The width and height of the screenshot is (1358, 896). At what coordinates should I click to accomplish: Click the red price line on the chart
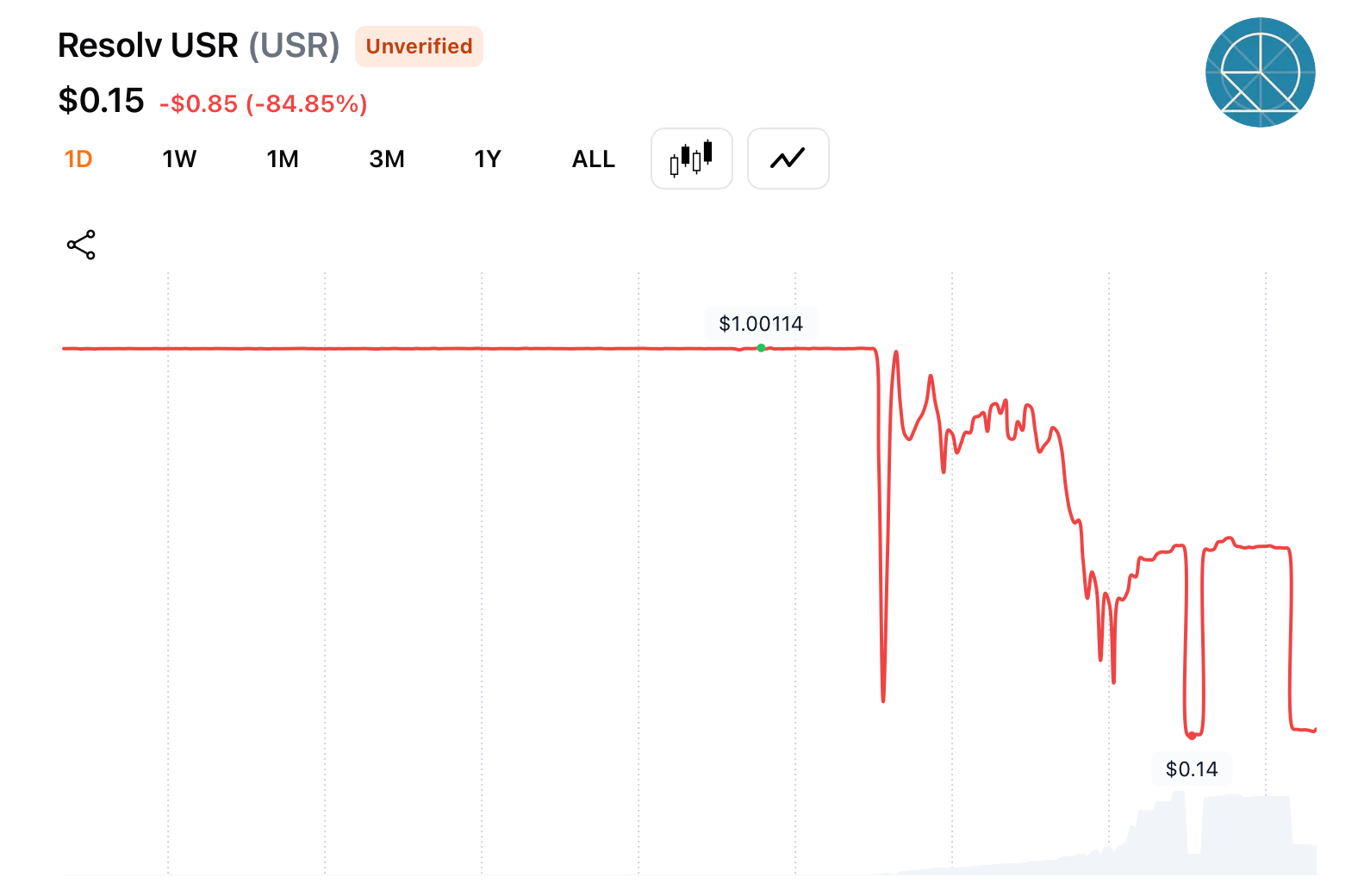click(431, 349)
